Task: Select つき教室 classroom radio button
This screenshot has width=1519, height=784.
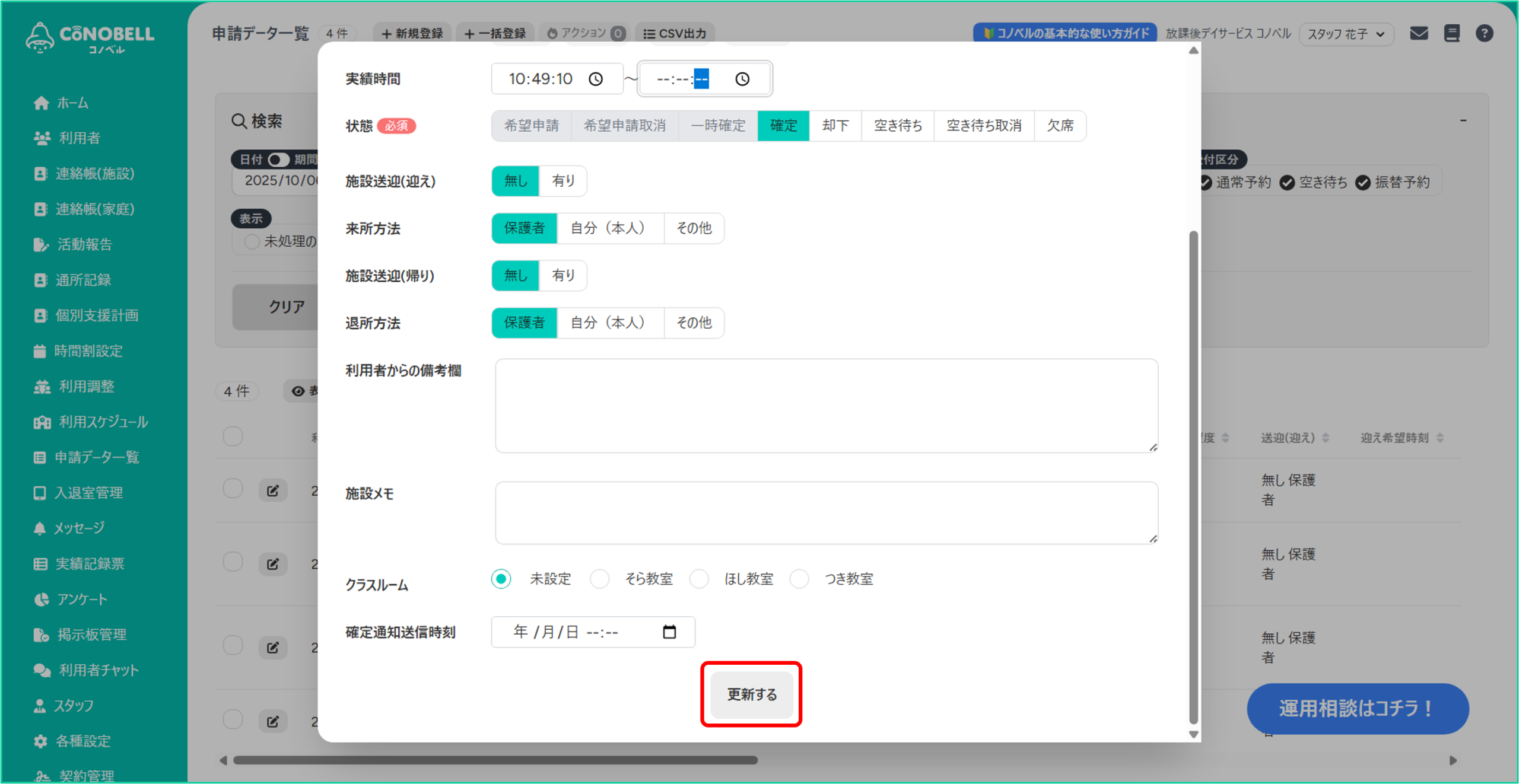Action: [799, 579]
